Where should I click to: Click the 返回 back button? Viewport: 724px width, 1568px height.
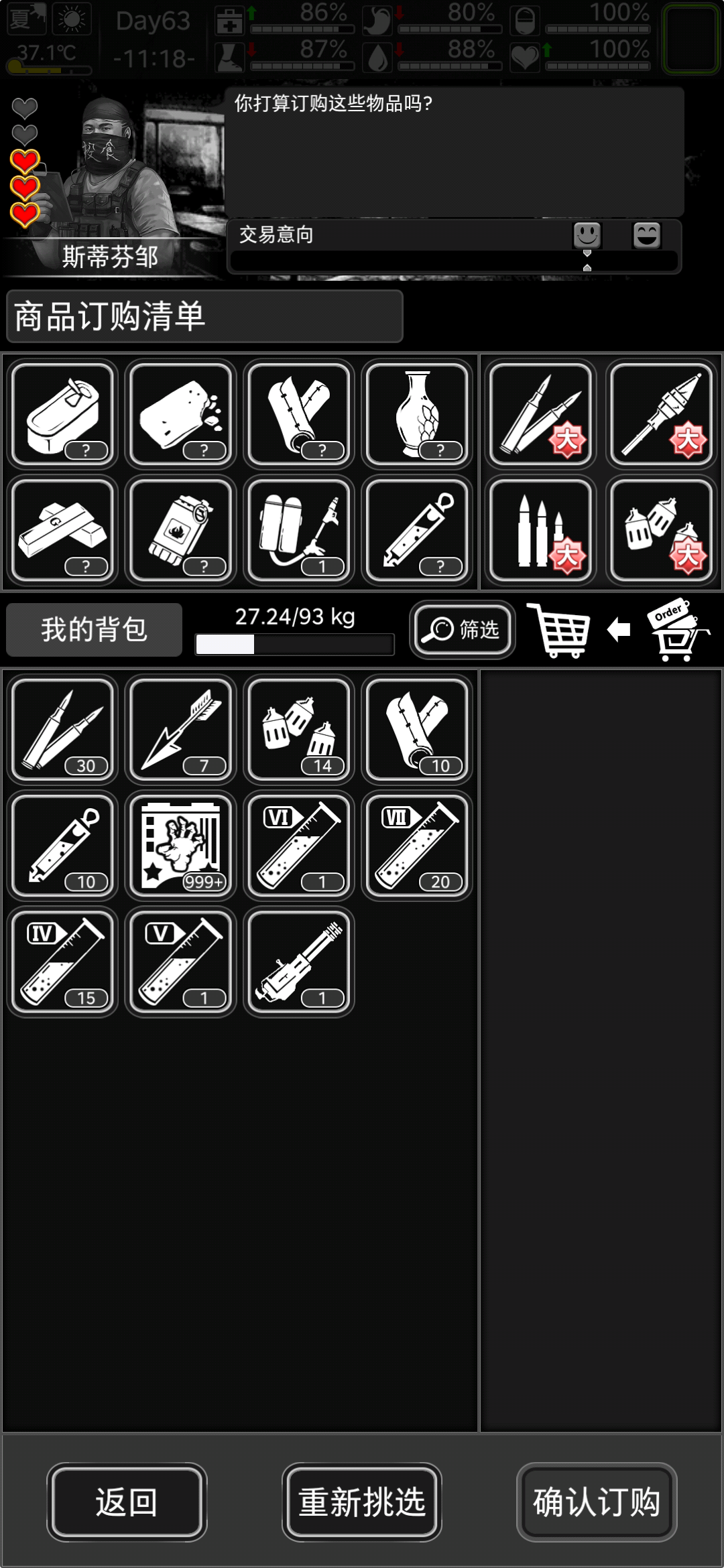point(127,1502)
